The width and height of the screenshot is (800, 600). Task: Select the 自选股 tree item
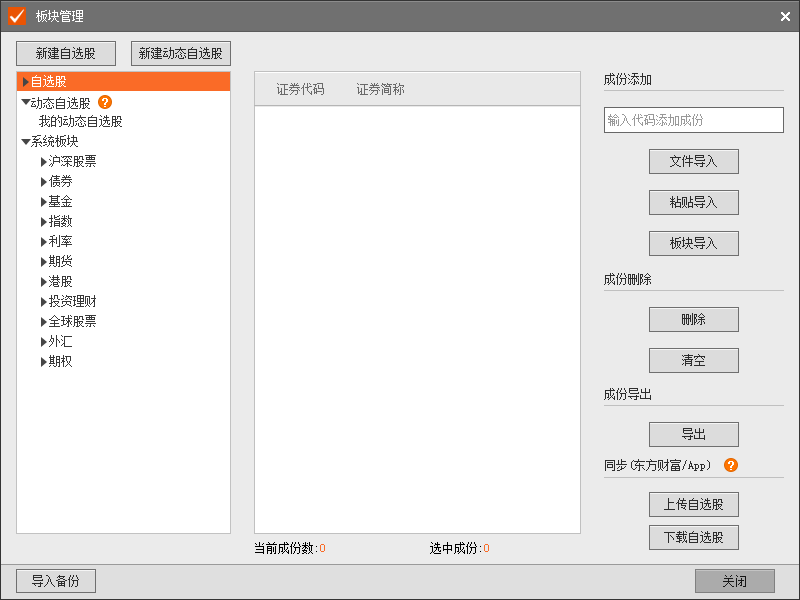[x=50, y=82]
